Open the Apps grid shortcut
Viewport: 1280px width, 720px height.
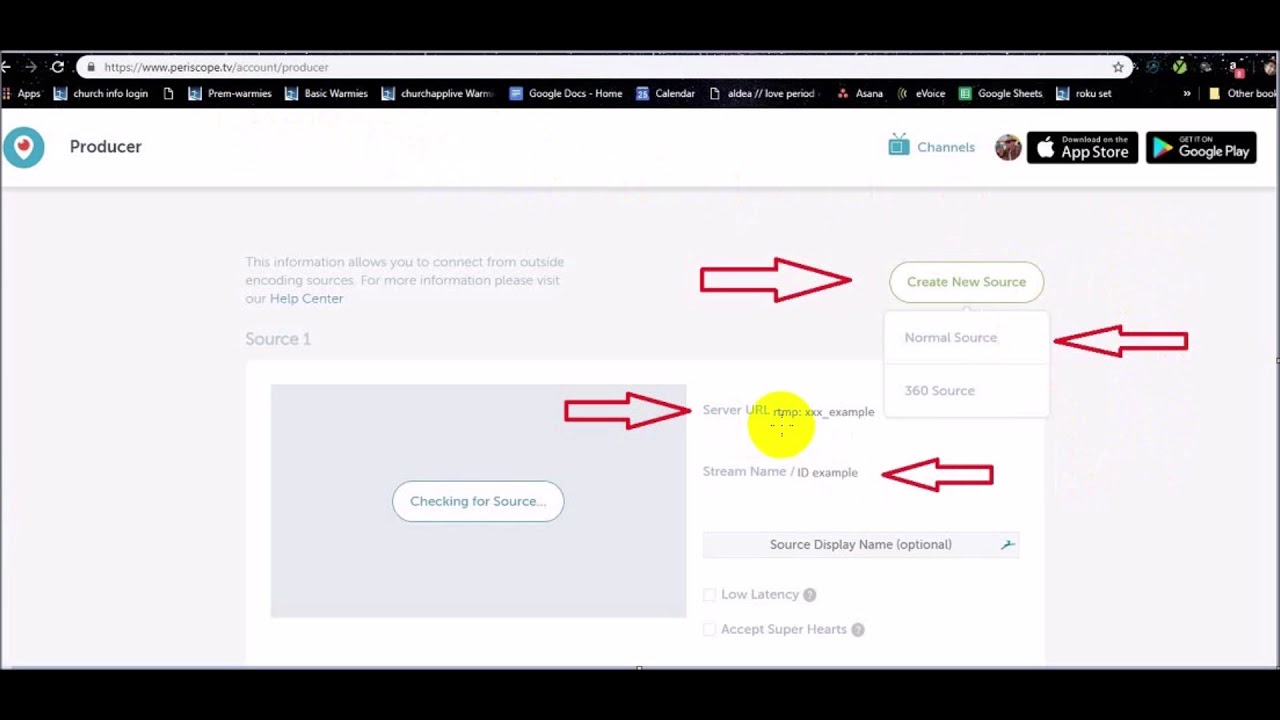point(21,94)
